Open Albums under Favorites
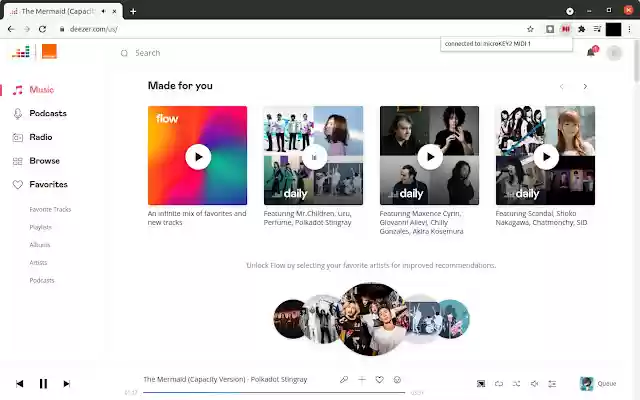Viewport: 640px width, 400px height. (x=40, y=245)
